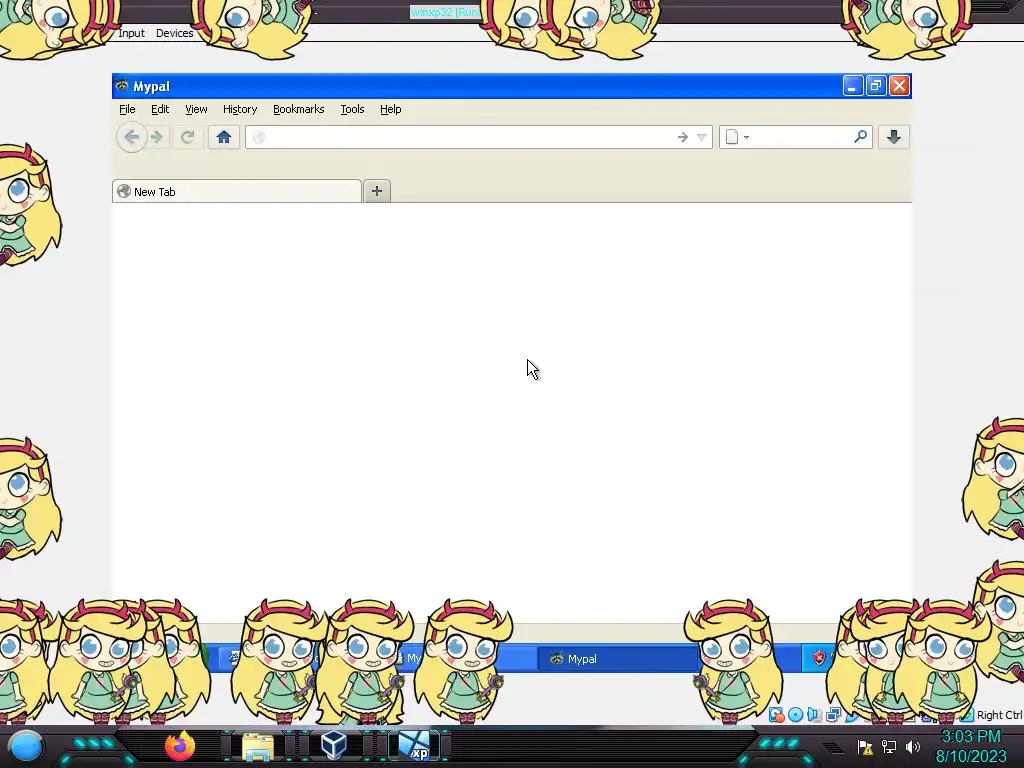Click the red security shield tray icon
The height and width of the screenshot is (768, 1024).
click(819, 658)
